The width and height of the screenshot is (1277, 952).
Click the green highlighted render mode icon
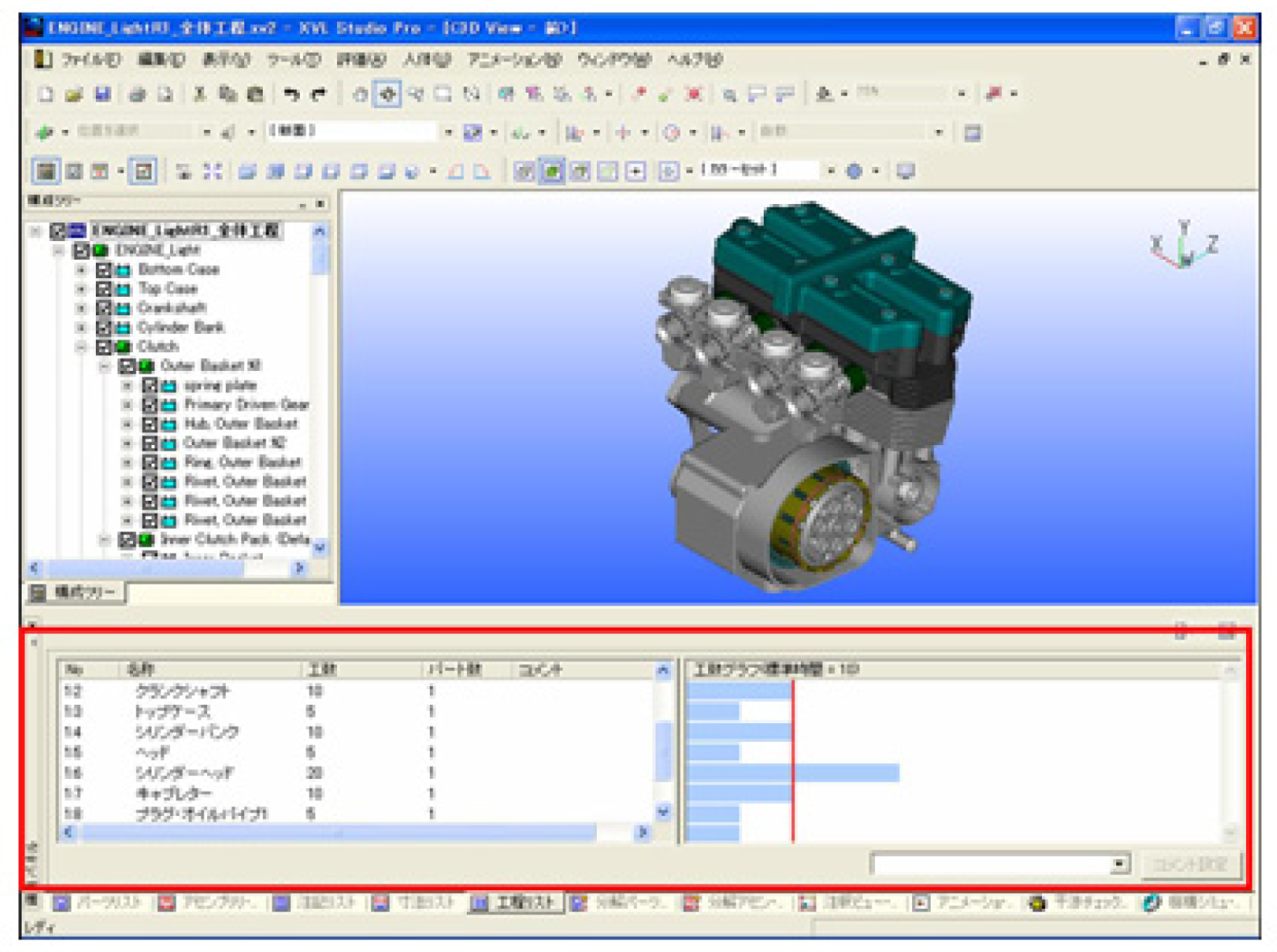point(552,171)
